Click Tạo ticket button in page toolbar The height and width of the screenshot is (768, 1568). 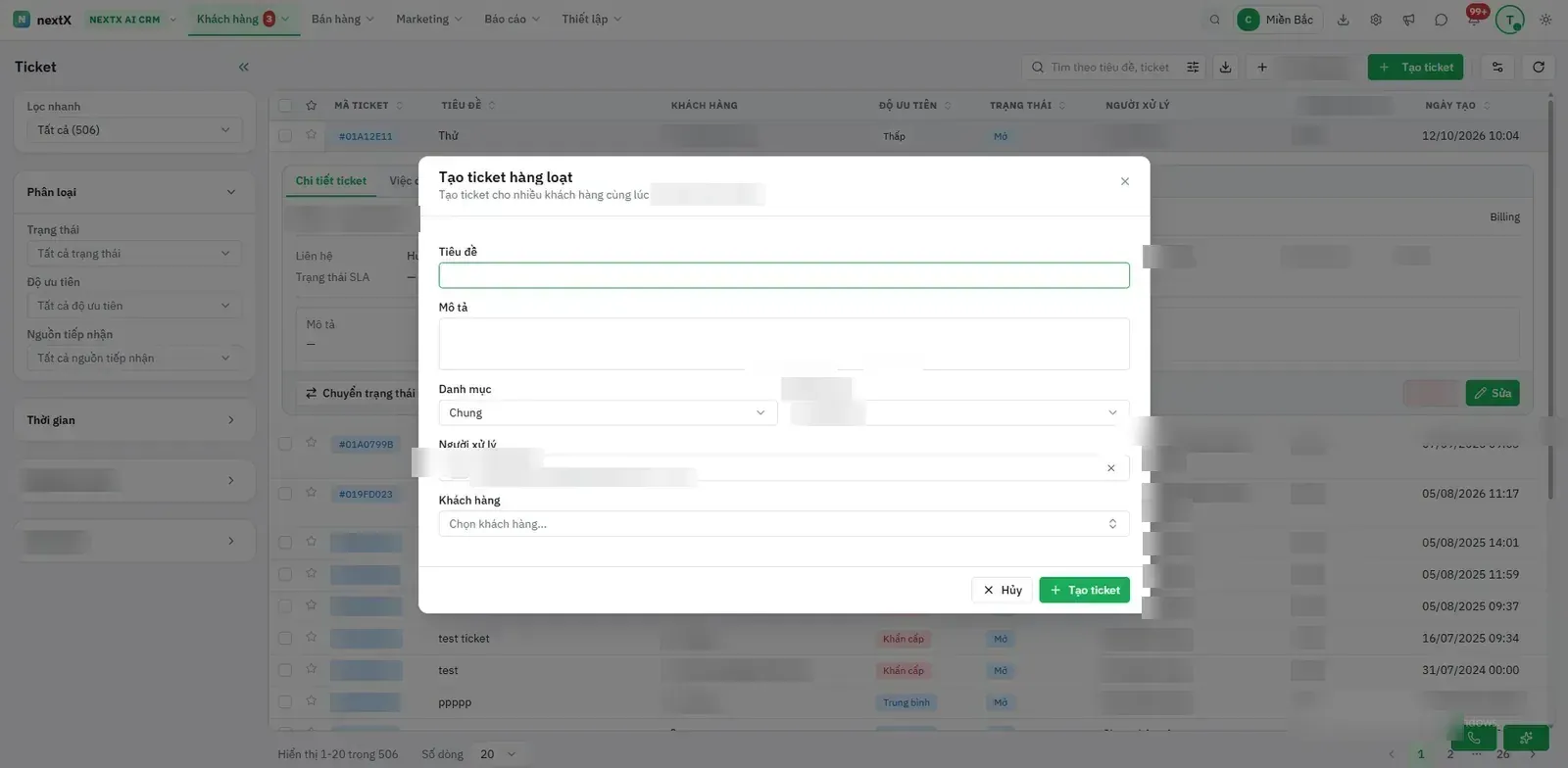pos(1415,67)
